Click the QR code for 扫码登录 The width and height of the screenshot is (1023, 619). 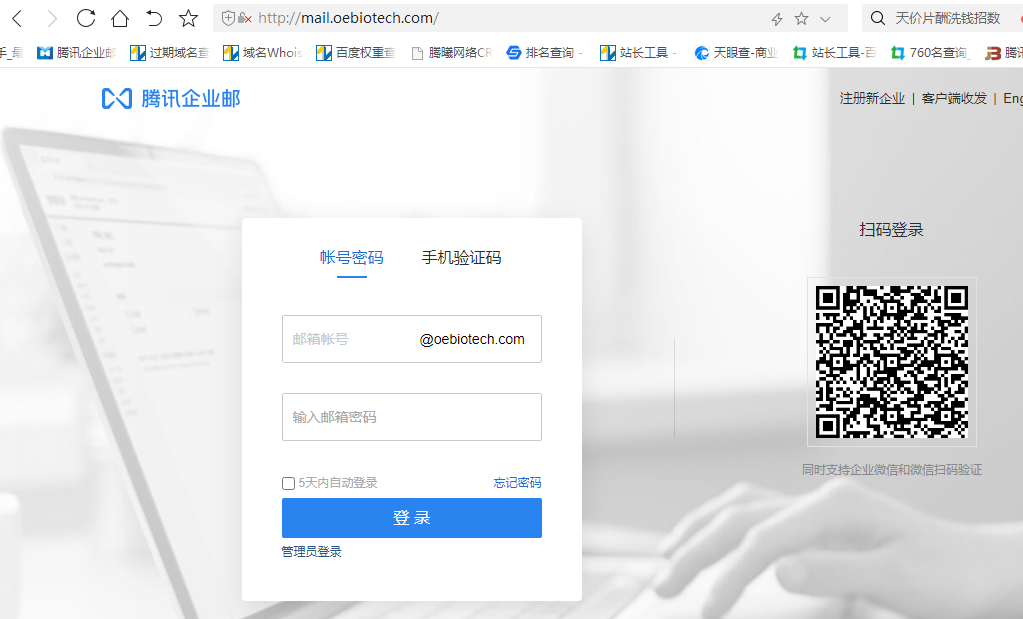point(891,361)
